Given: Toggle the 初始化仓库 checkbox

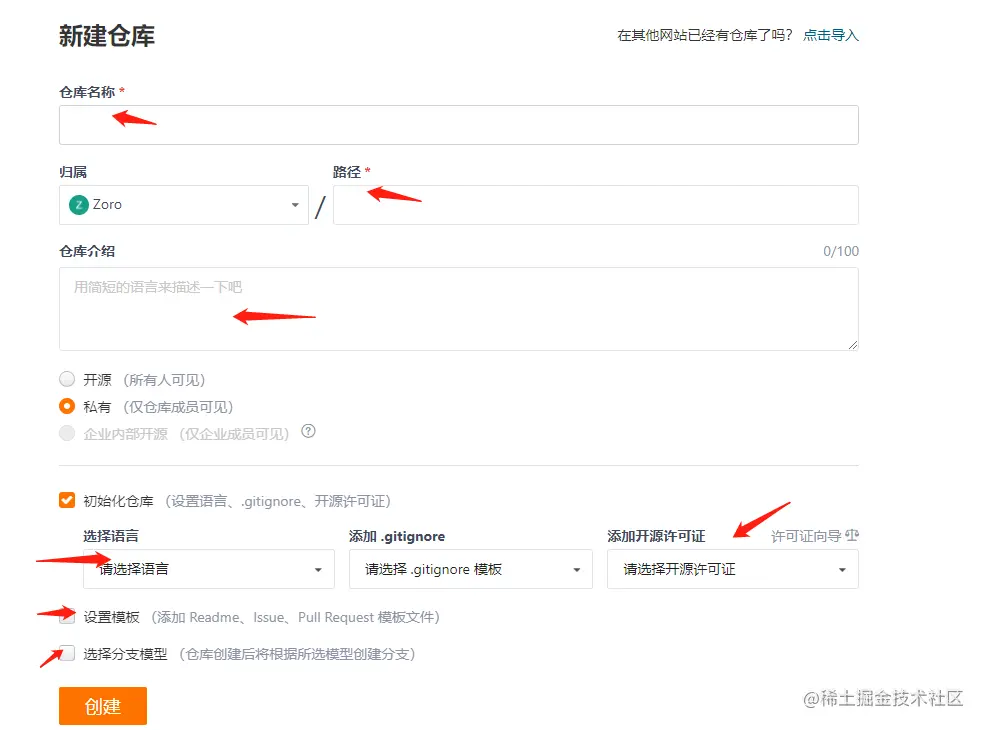Looking at the screenshot, I should tap(67, 500).
